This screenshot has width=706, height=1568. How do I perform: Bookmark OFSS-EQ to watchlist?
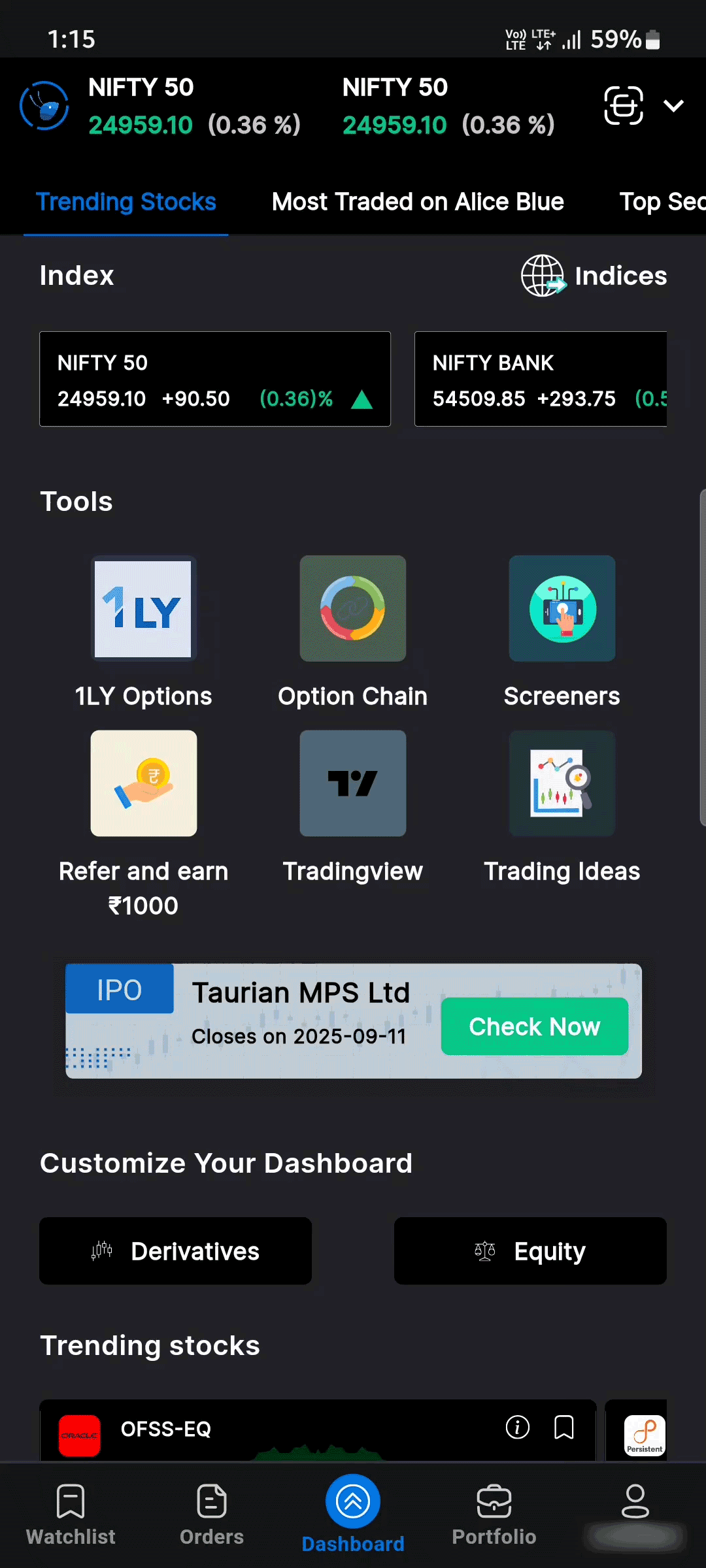click(564, 1428)
